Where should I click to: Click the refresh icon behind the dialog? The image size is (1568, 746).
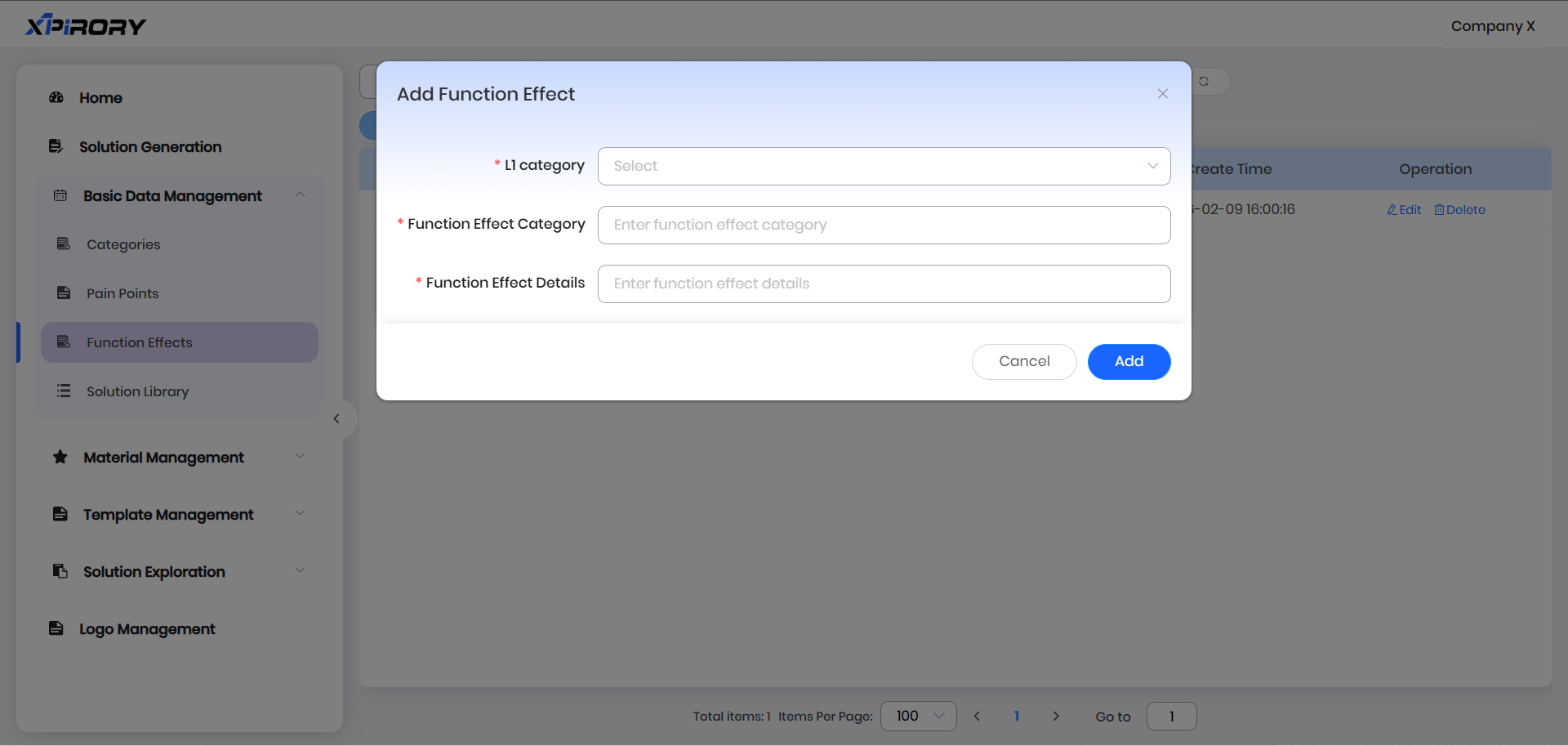pyautogui.click(x=1204, y=82)
